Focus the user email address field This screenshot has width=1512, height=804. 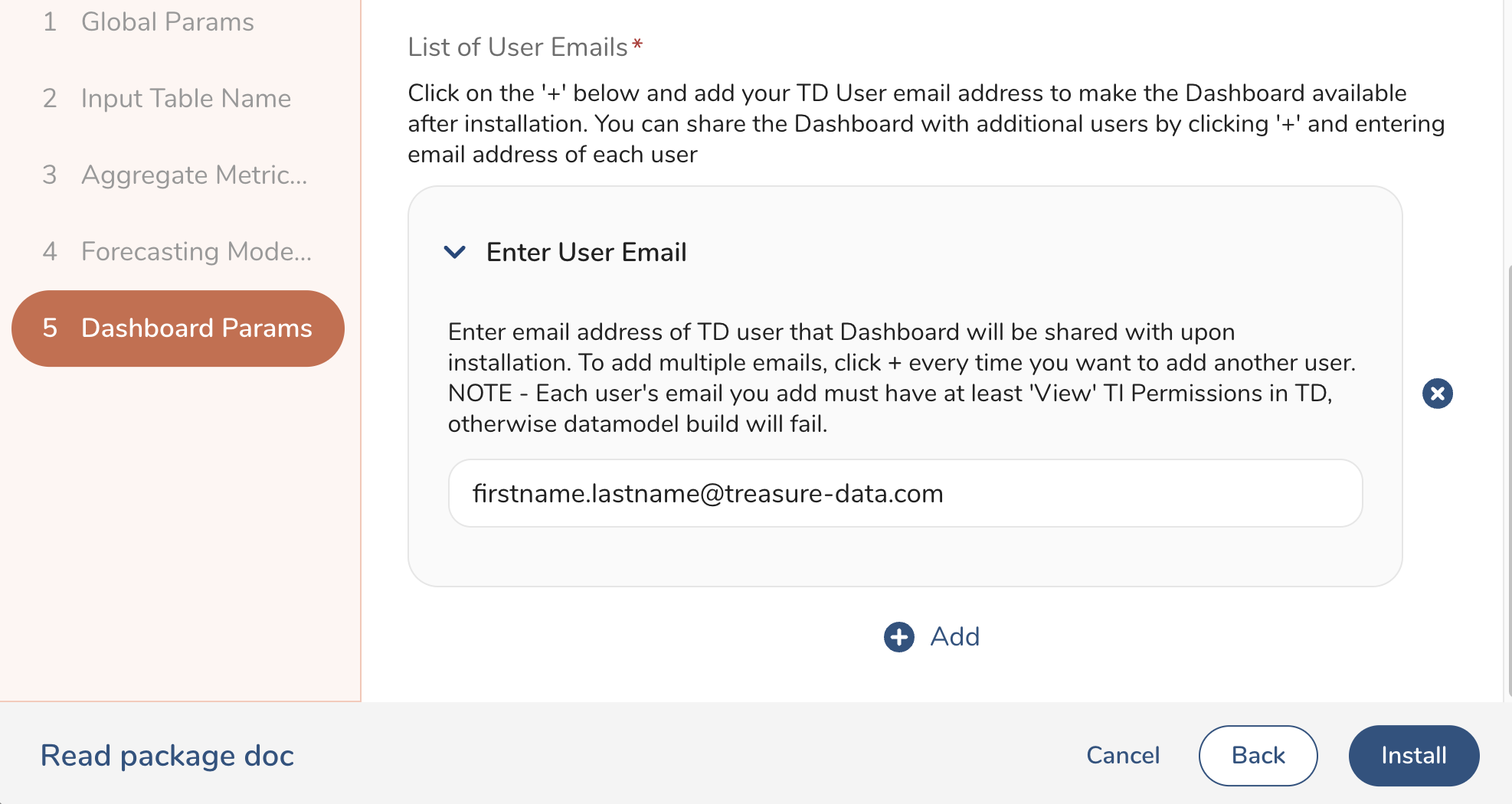(x=905, y=493)
